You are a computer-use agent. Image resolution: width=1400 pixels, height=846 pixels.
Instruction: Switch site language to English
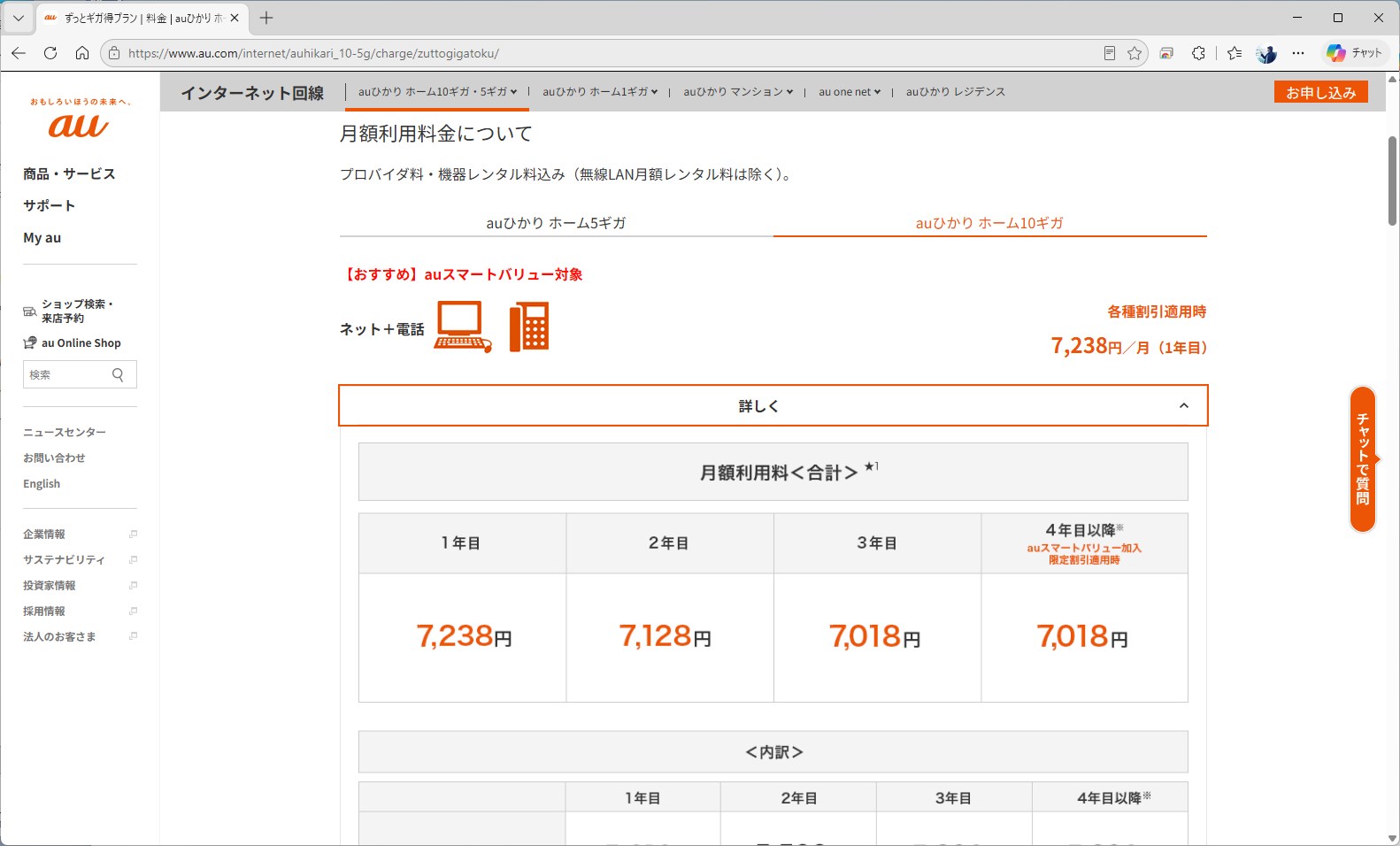click(42, 483)
